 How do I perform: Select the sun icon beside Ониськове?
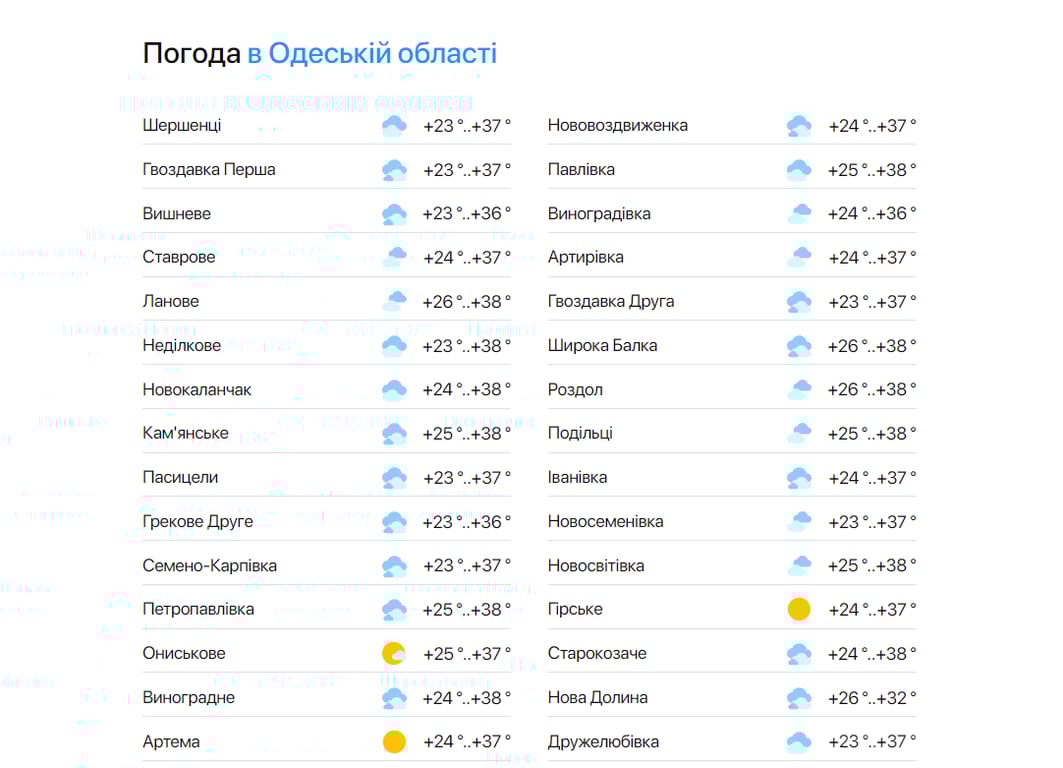(394, 653)
